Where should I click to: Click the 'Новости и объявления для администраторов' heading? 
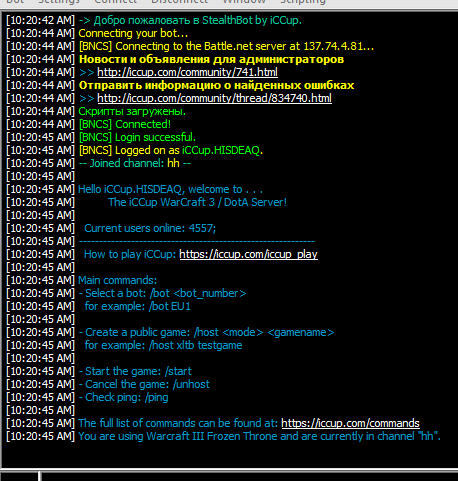[211, 59]
